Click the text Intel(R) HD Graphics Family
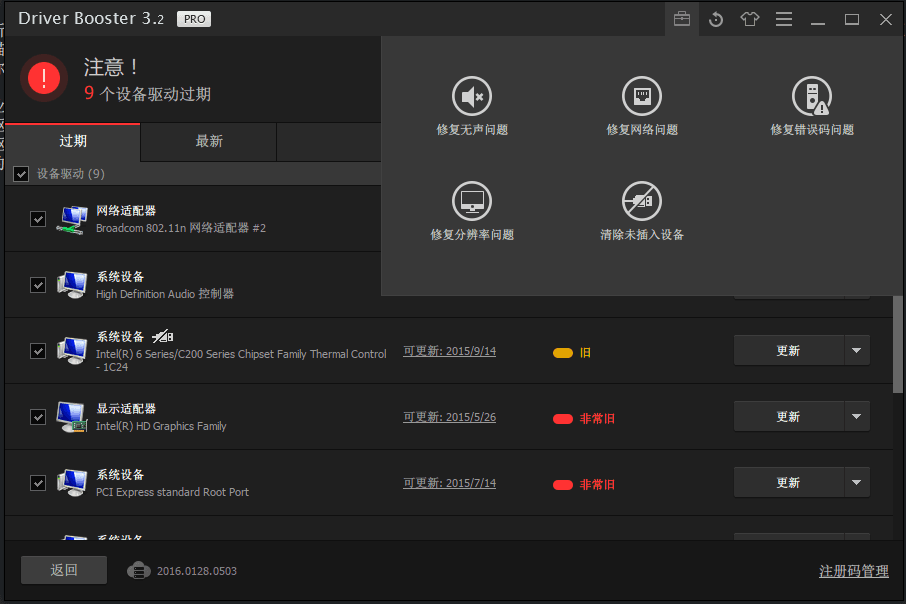This screenshot has height=604, width=906. pyautogui.click(x=161, y=426)
